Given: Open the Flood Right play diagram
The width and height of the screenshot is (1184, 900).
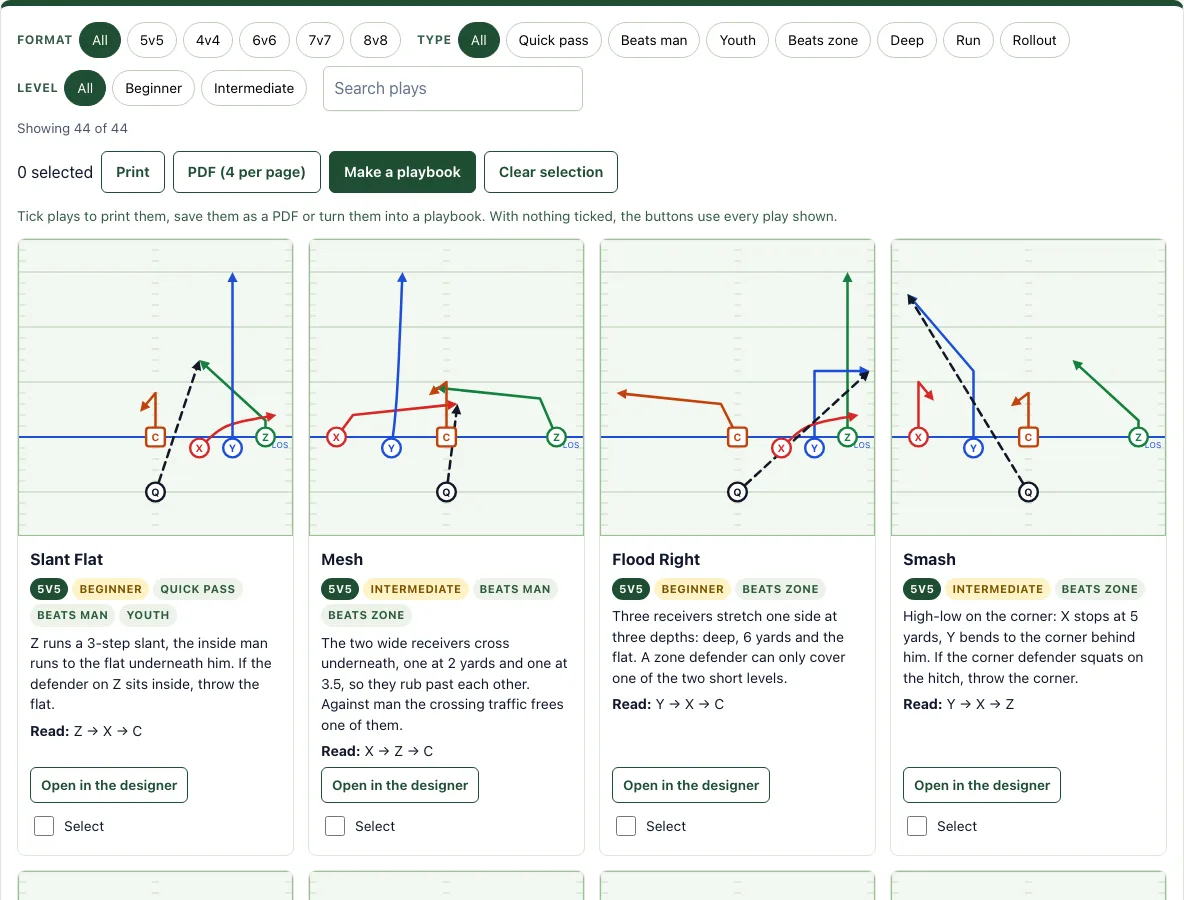Looking at the screenshot, I should pyautogui.click(x=738, y=387).
